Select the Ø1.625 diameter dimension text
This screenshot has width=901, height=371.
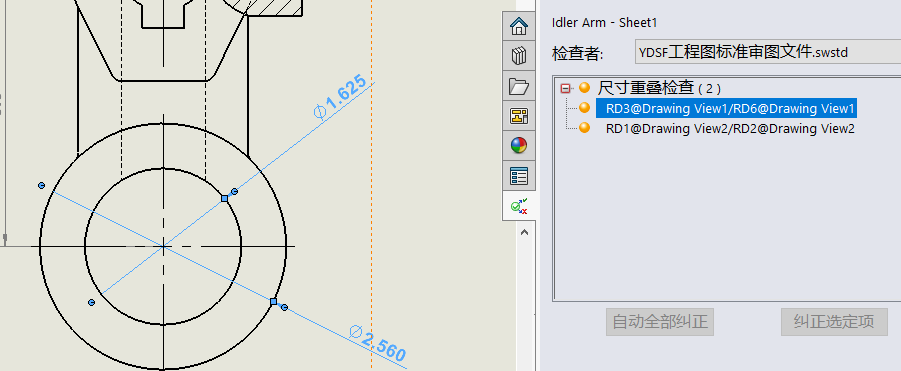point(340,97)
